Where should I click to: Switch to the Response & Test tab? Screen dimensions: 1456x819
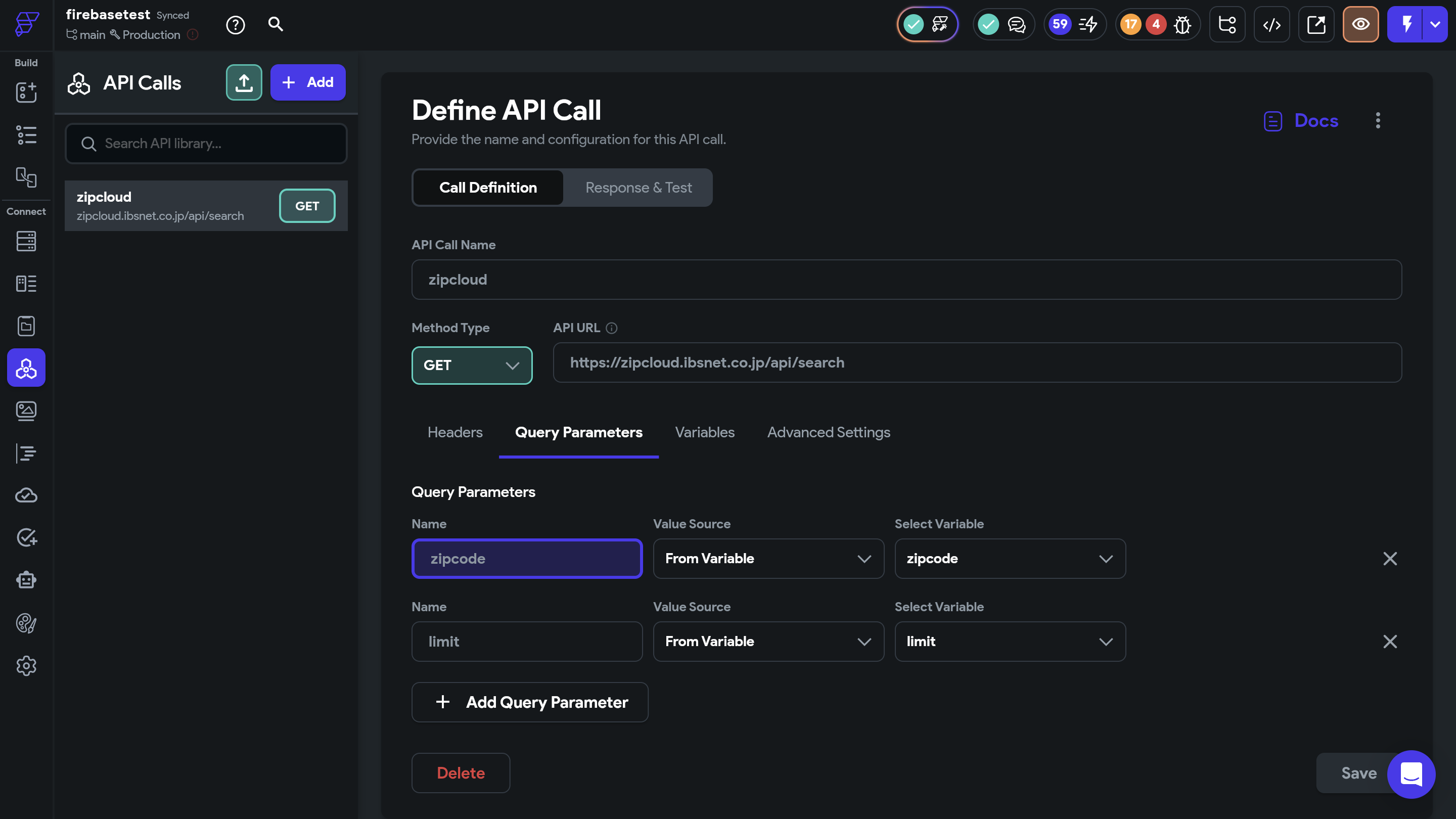(638, 188)
